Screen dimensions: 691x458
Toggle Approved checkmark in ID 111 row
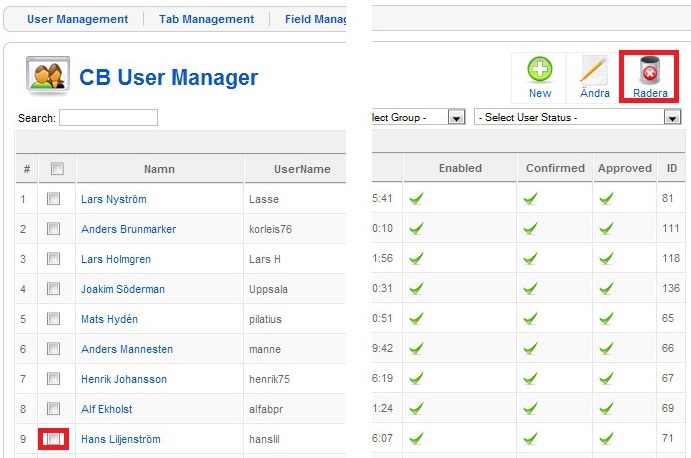(x=607, y=228)
